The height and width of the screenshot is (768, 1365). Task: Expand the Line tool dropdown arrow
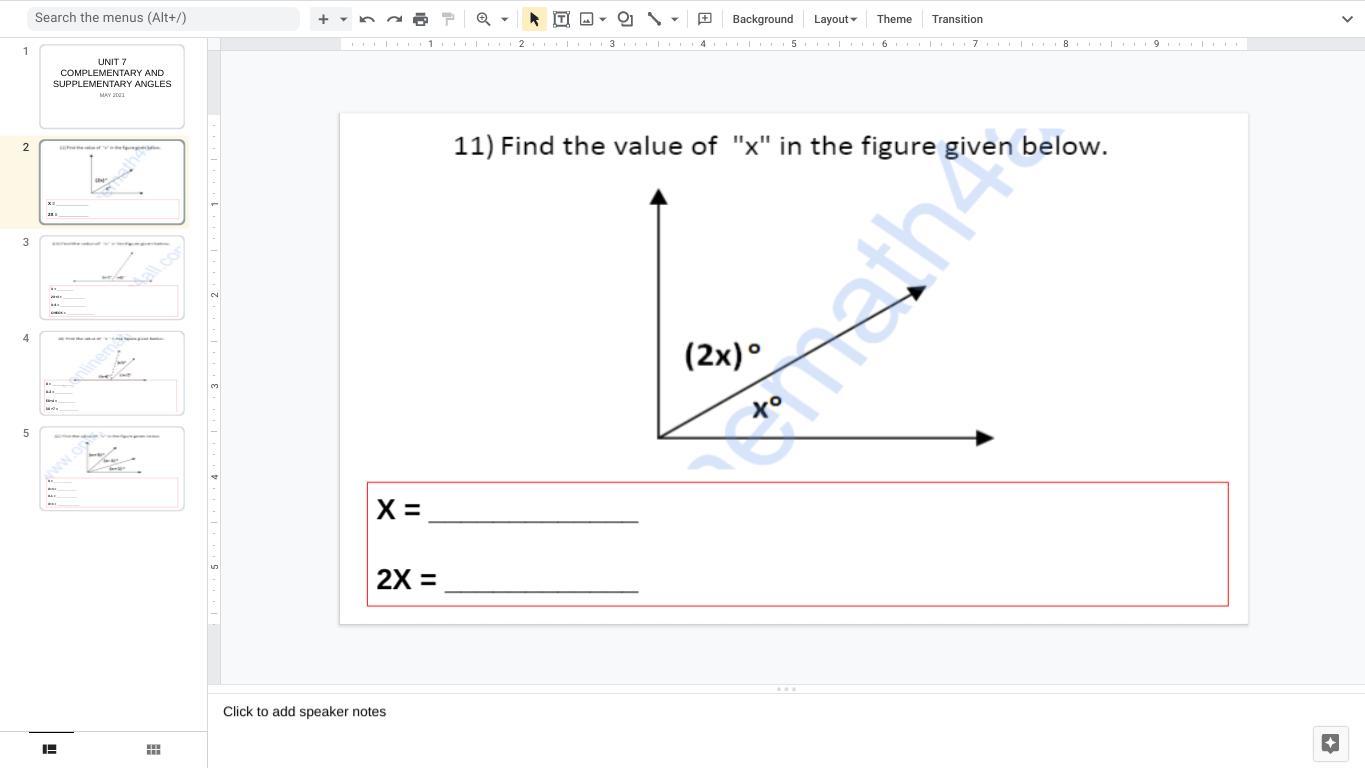point(674,19)
